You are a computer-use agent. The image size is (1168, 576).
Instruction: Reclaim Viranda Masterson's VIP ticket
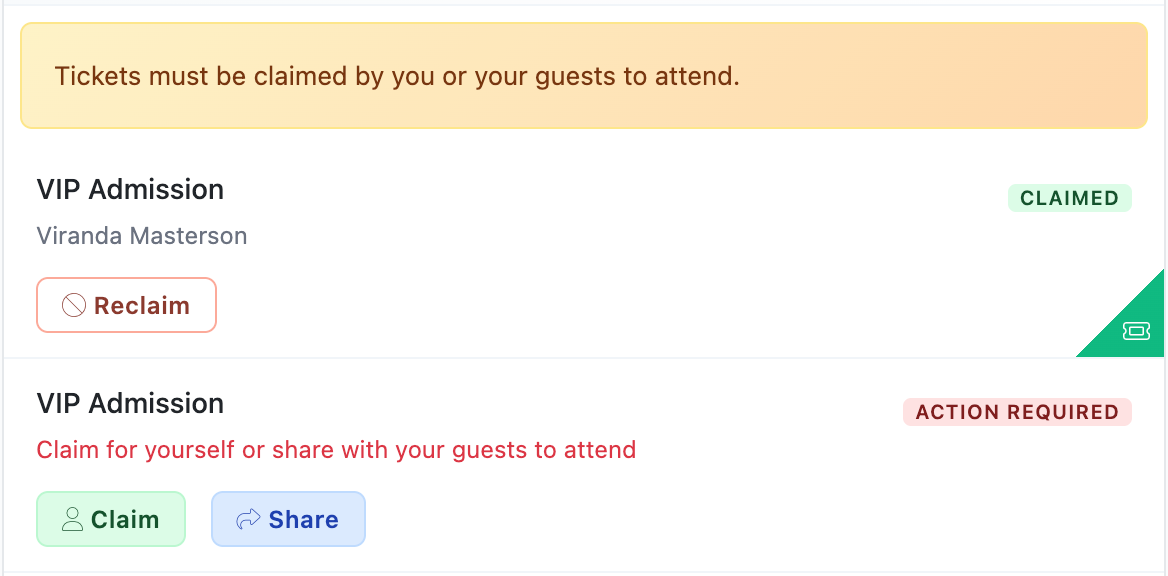tap(127, 305)
